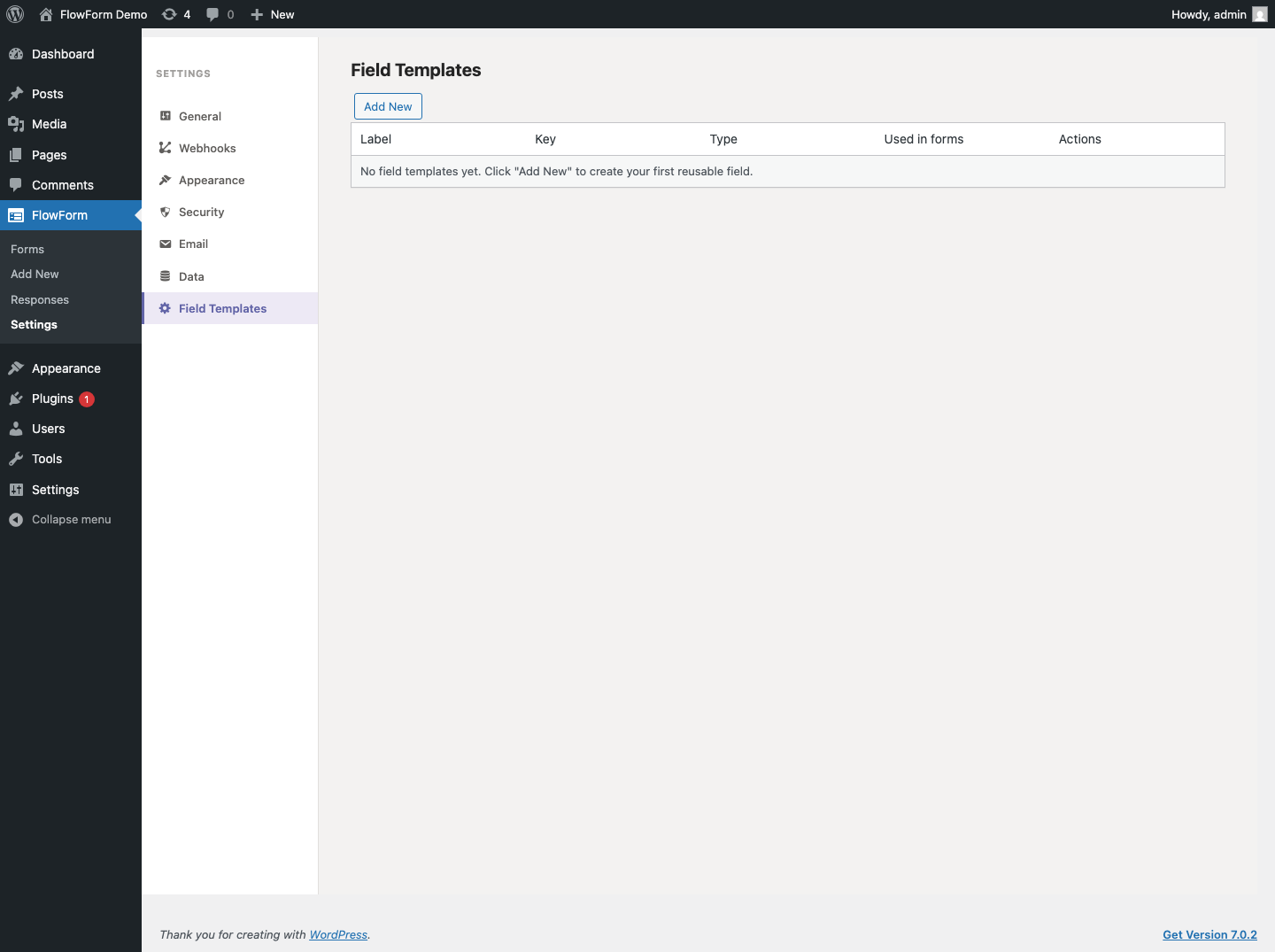
Task: Click the plus New icon in admin bar
Action: [x=257, y=14]
